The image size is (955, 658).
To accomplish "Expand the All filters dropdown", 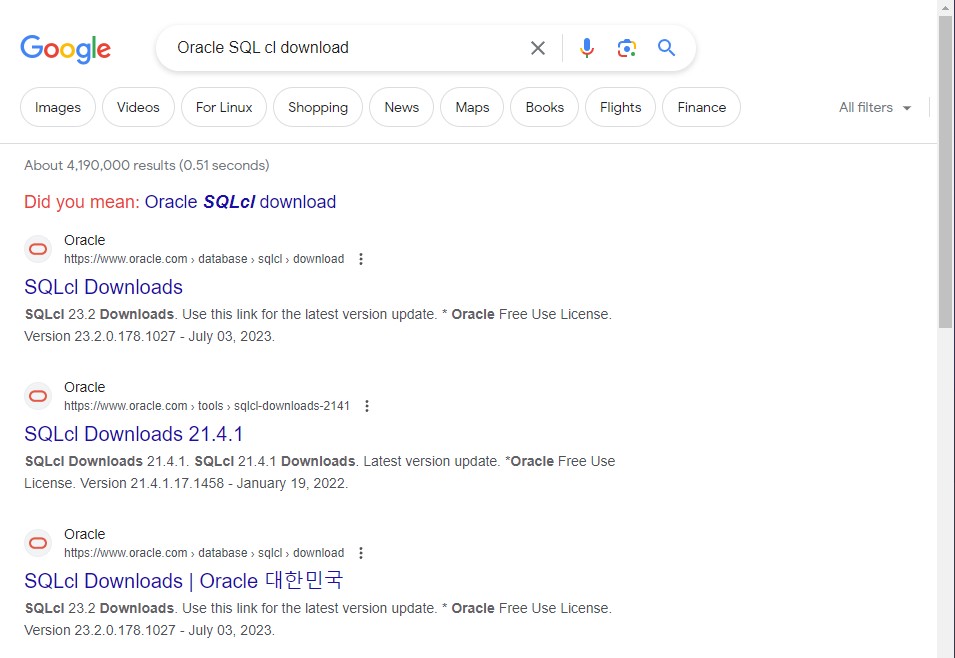I will tap(875, 107).
